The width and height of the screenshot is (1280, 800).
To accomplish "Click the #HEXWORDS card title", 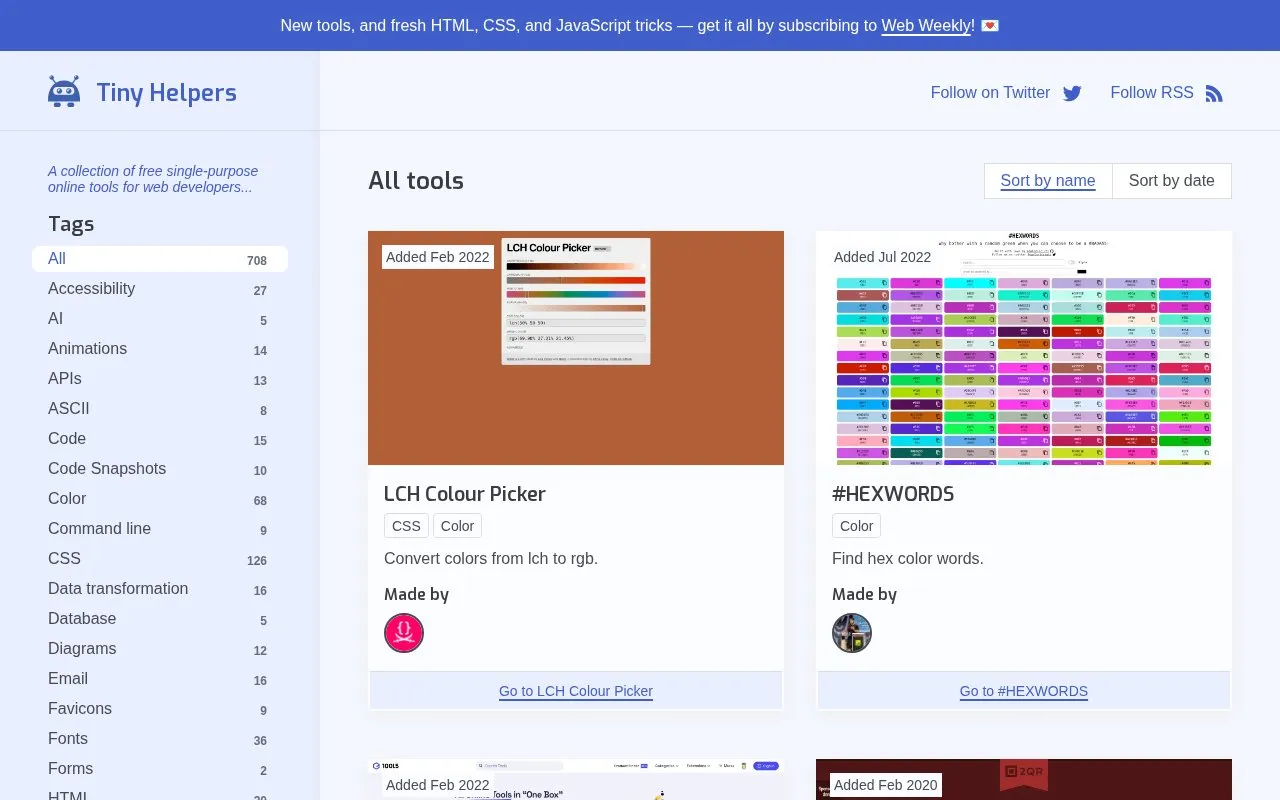I will [893, 494].
